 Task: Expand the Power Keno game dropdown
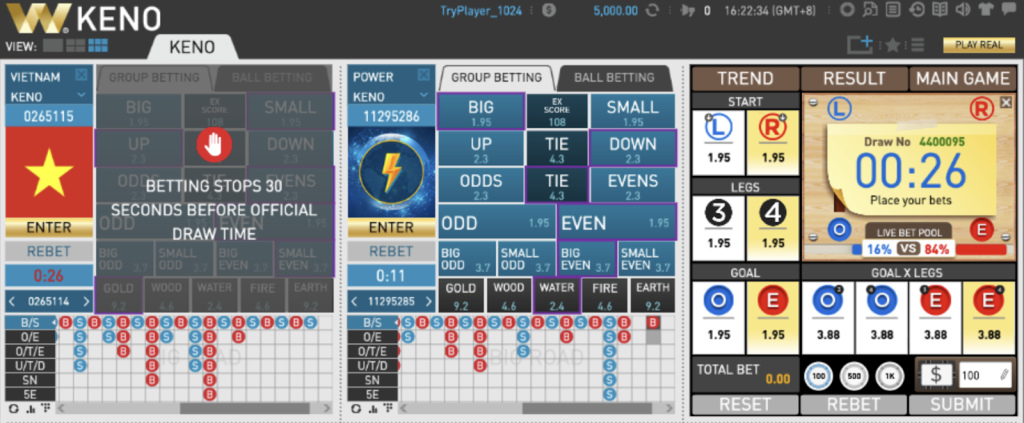point(423,97)
